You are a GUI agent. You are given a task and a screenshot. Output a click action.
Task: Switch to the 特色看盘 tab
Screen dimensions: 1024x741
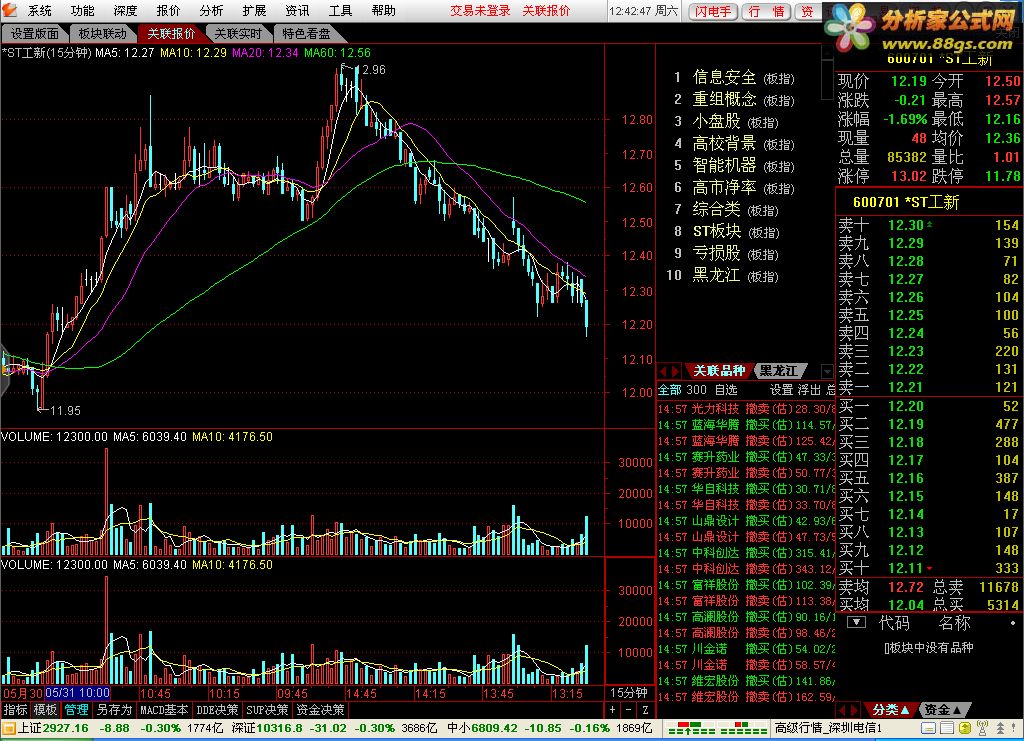tap(306, 33)
